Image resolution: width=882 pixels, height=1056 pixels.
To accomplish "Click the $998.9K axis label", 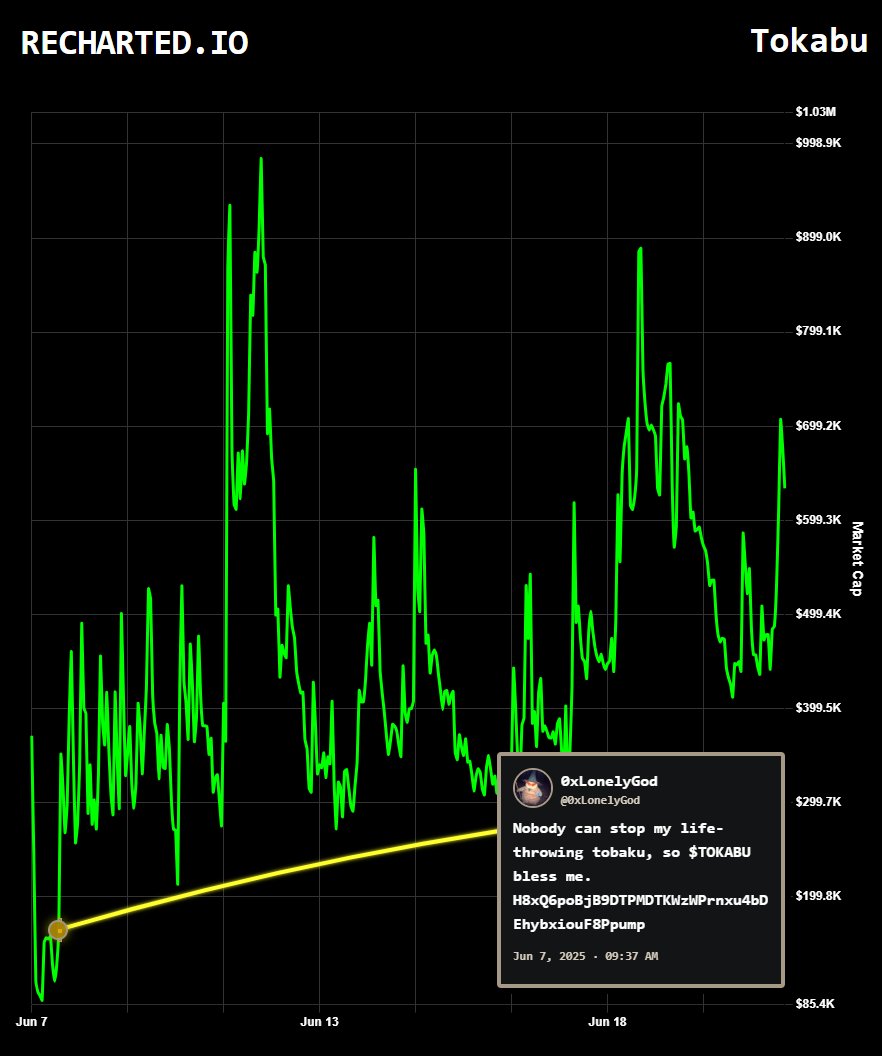I will [818, 143].
